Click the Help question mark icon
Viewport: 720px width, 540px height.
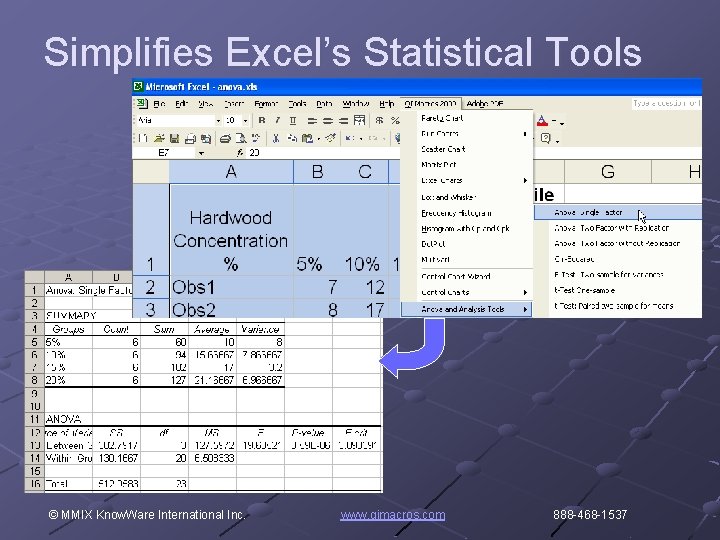coord(546,138)
